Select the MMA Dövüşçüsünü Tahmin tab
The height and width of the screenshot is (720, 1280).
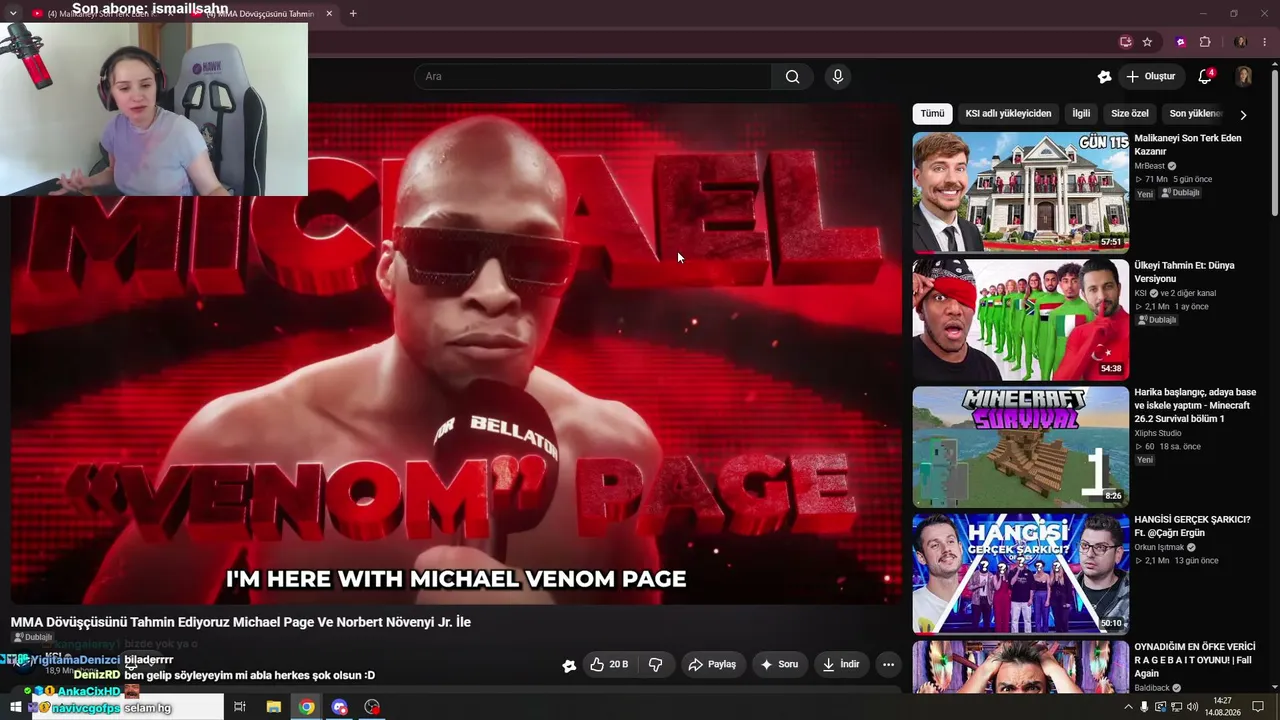pyautogui.click(x=258, y=14)
